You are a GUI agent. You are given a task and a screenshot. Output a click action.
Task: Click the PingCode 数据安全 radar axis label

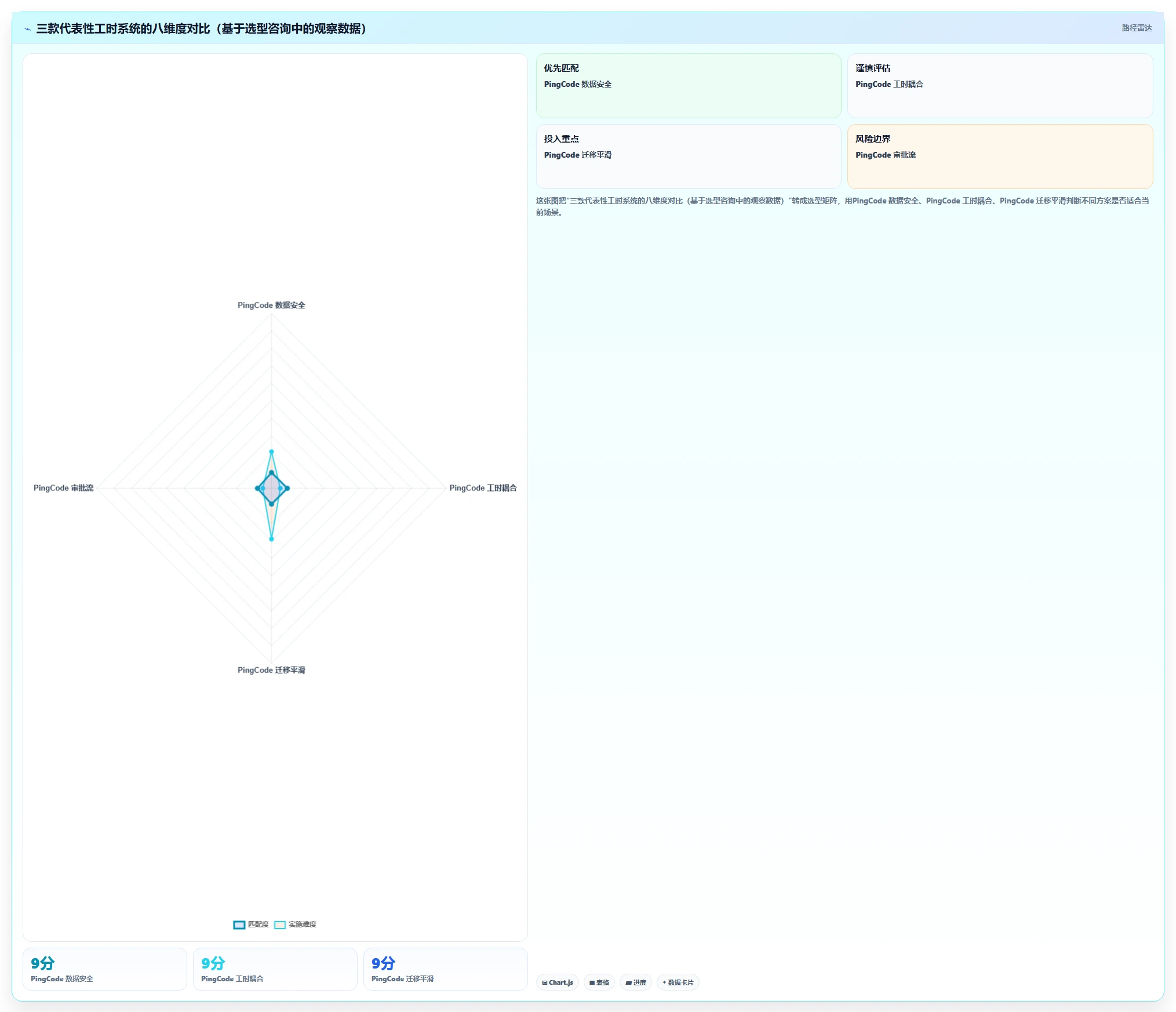point(271,305)
